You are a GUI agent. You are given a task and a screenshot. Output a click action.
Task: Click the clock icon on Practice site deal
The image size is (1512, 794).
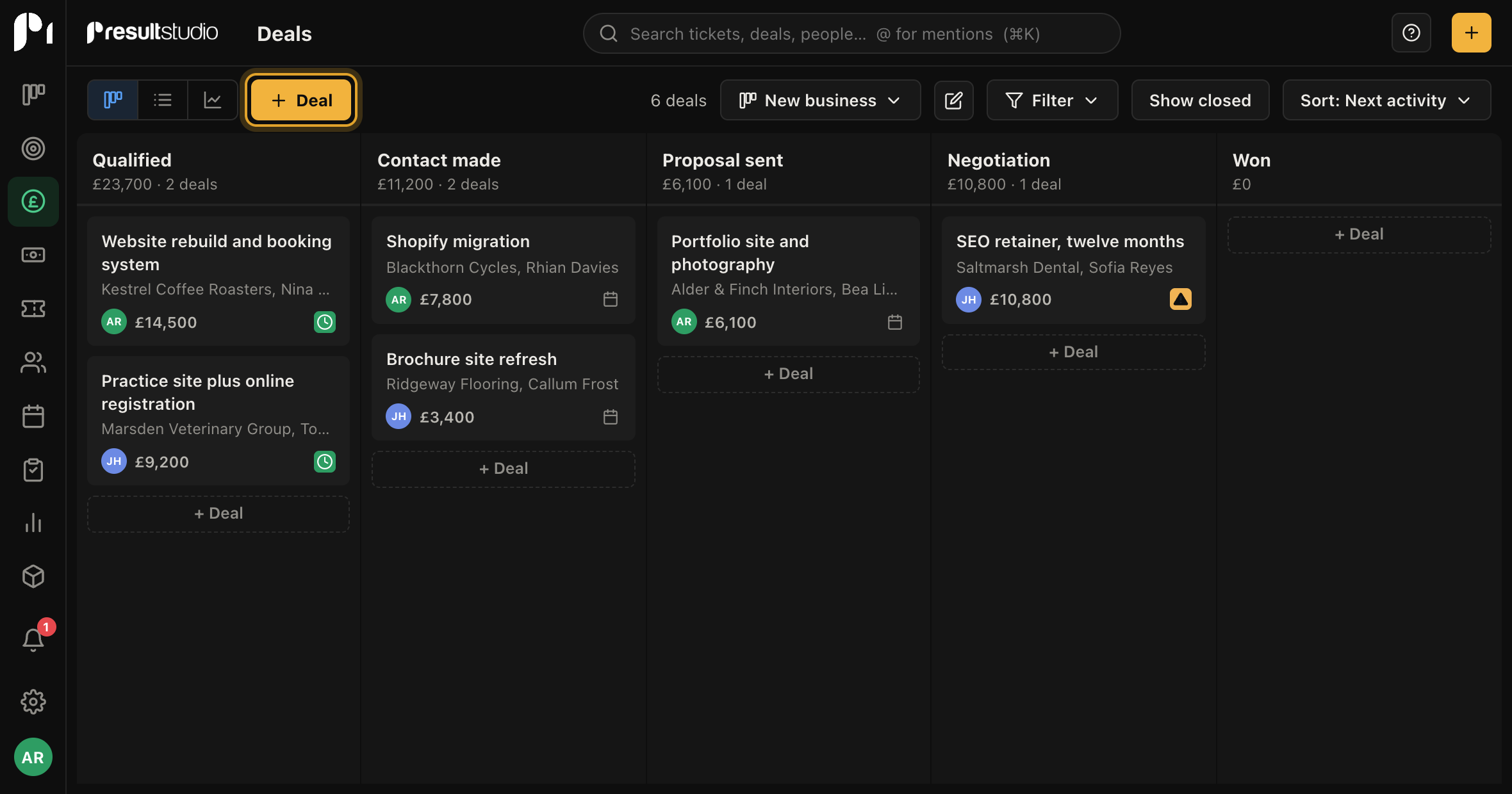[325, 461]
